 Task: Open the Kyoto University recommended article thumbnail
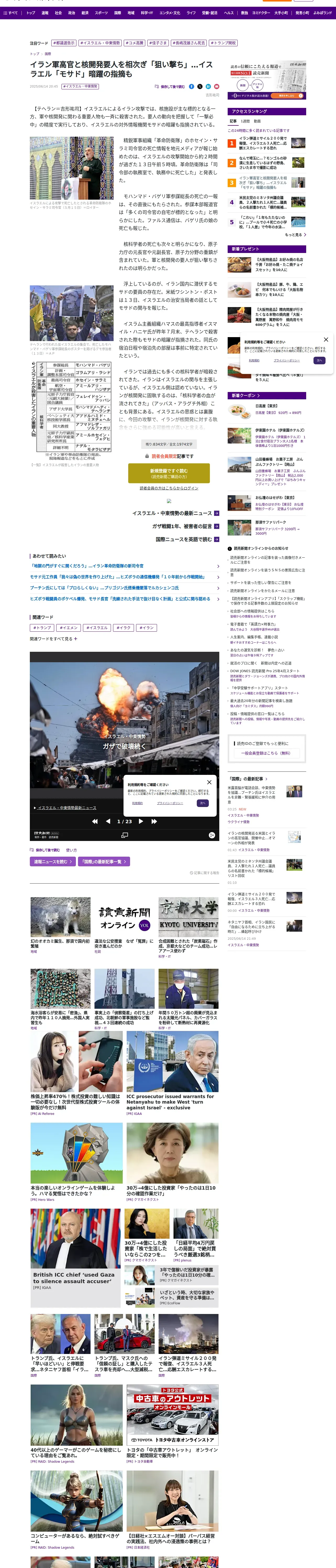tap(188, 917)
